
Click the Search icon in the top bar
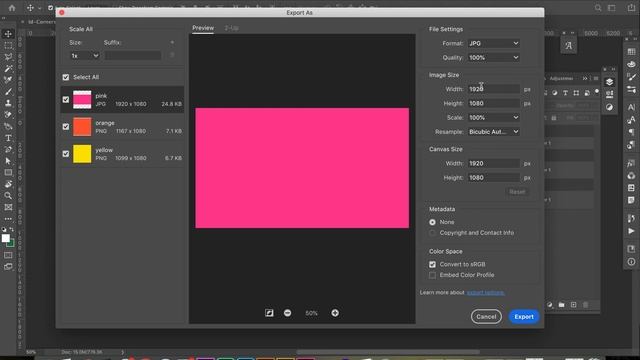pyautogui.click(x=598, y=8)
